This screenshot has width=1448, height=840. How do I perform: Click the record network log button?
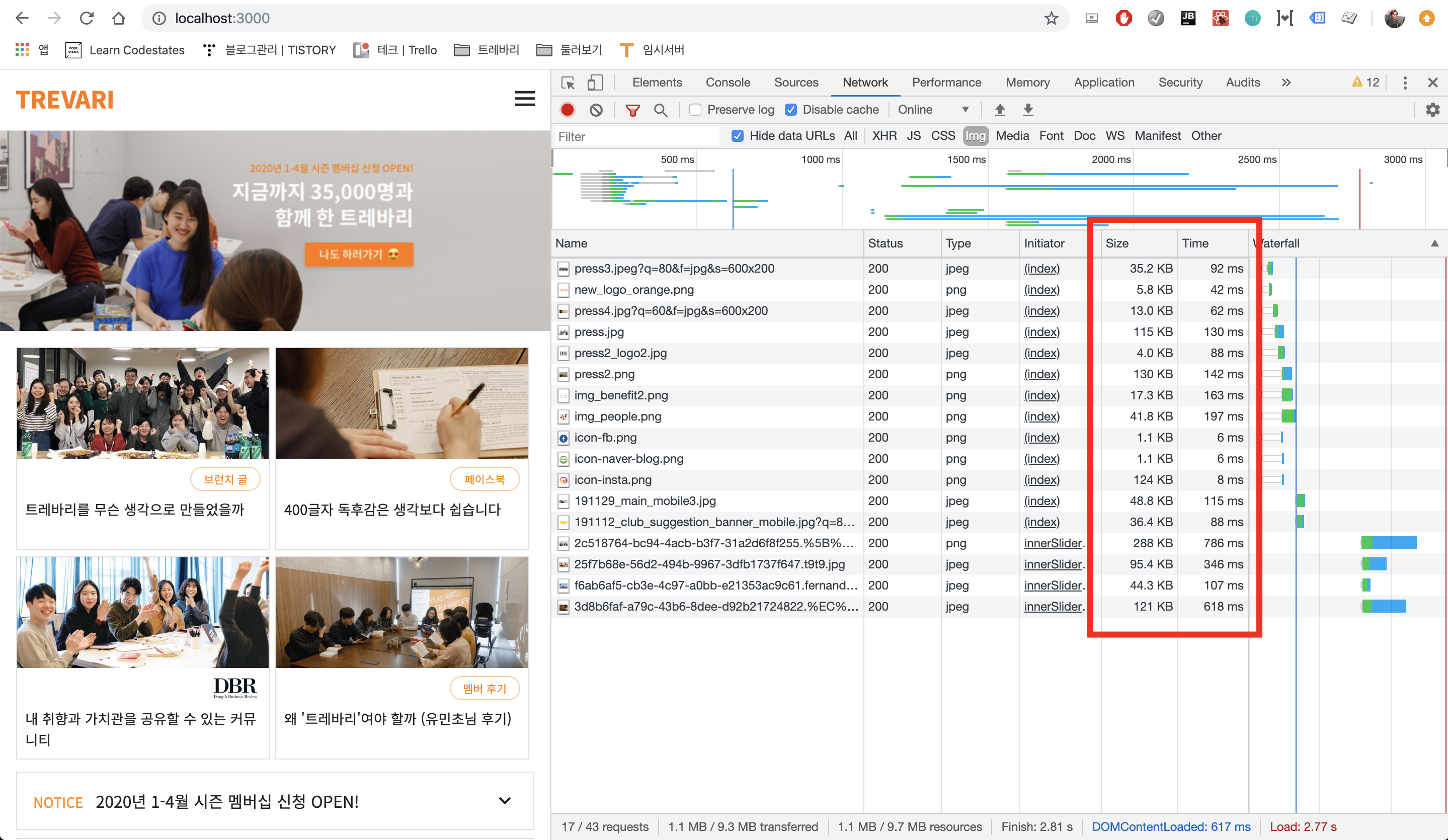[567, 110]
